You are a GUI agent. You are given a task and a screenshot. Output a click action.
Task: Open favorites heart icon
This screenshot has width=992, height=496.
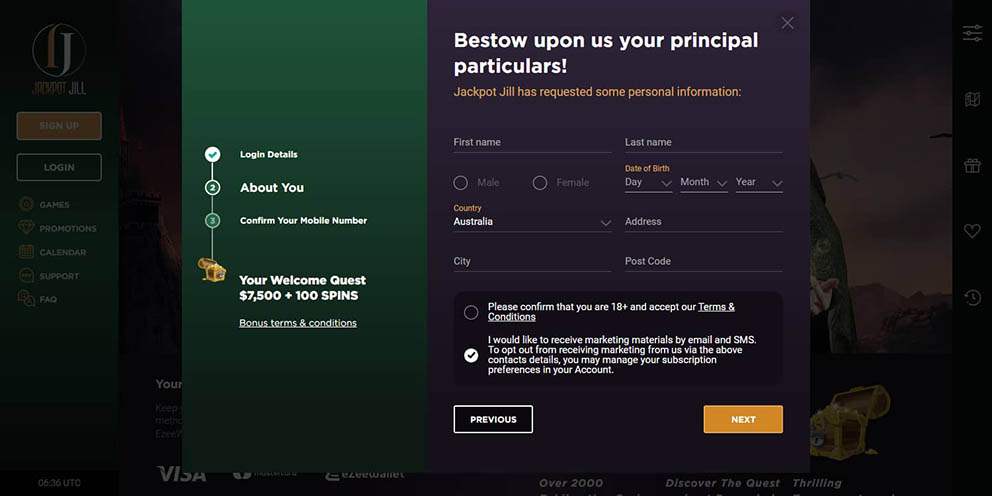tap(971, 231)
